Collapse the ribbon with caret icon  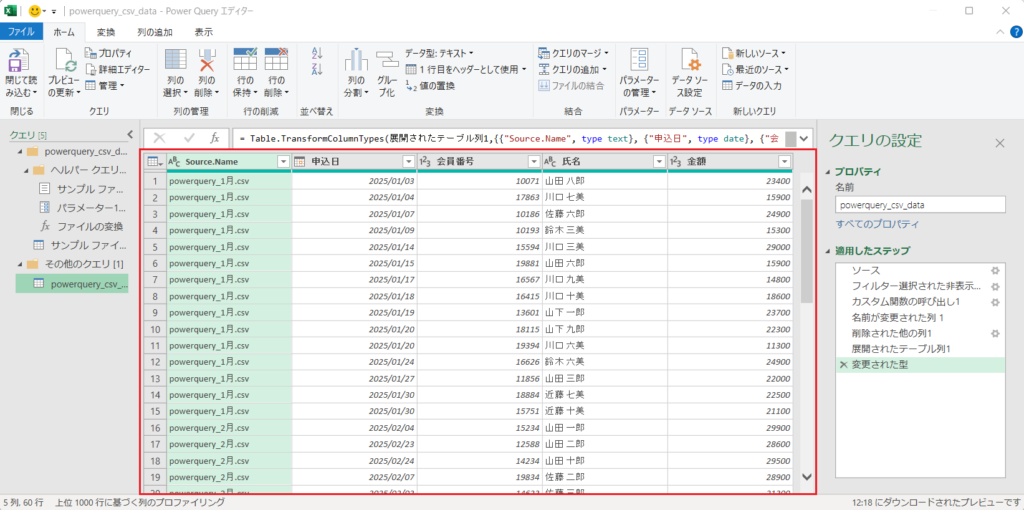[x=1000, y=32]
